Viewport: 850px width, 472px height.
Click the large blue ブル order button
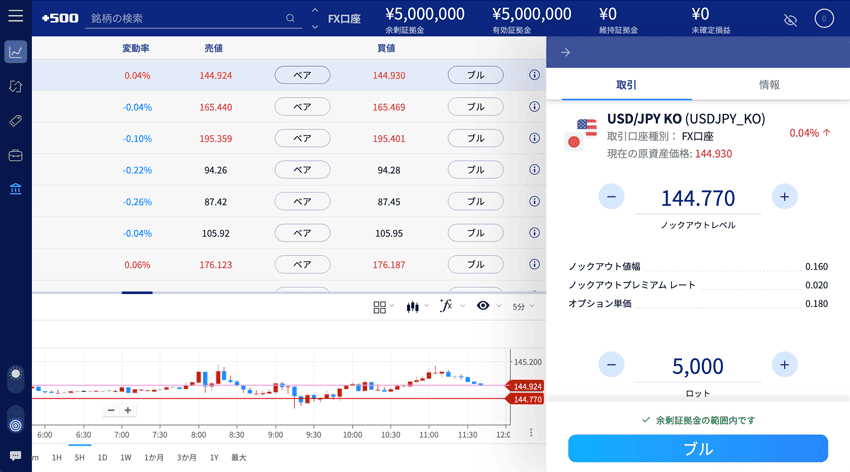pyautogui.click(x=698, y=448)
